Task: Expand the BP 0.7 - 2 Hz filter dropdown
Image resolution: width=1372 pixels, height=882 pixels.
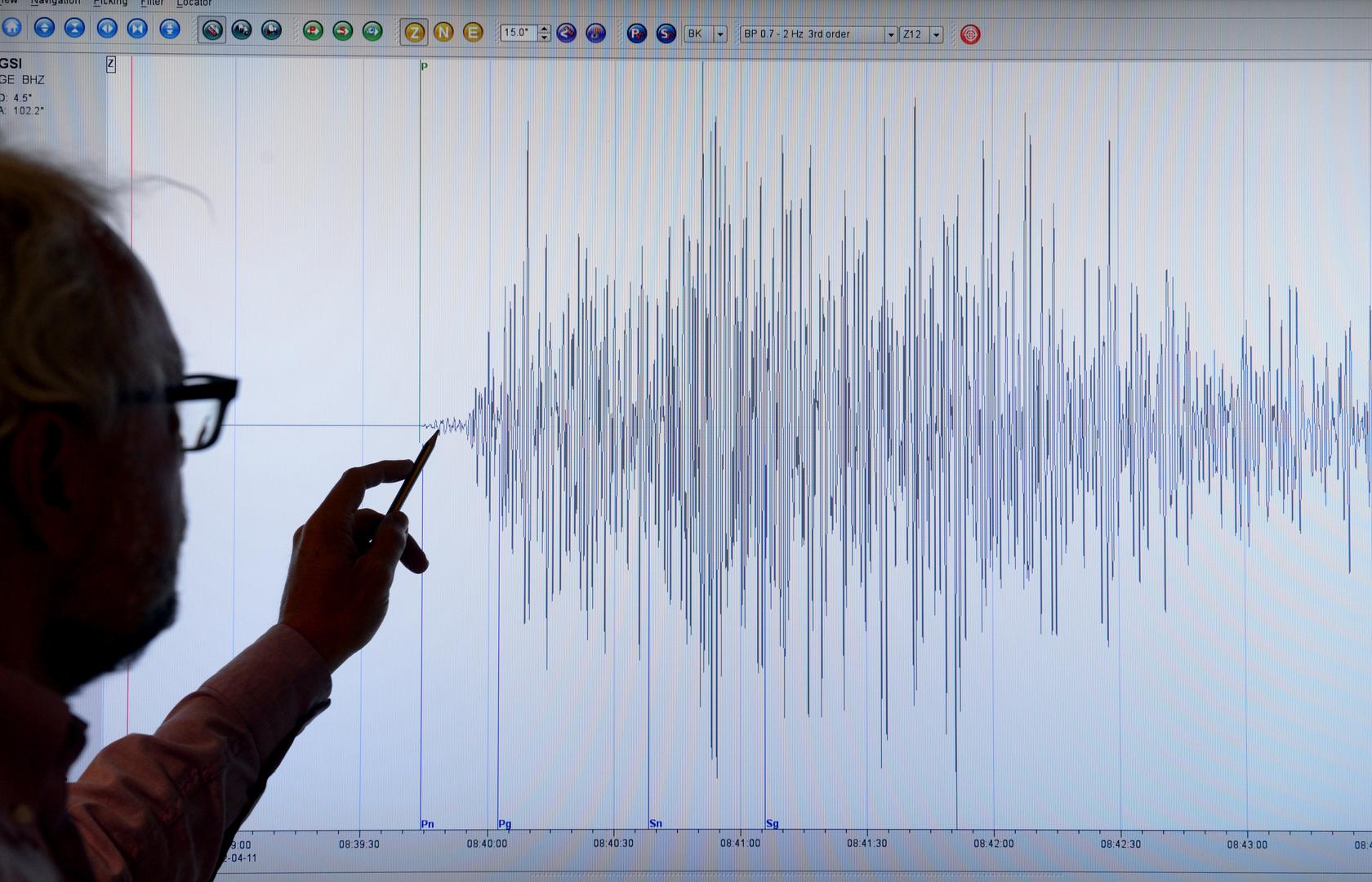Action: (x=890, y=34)
